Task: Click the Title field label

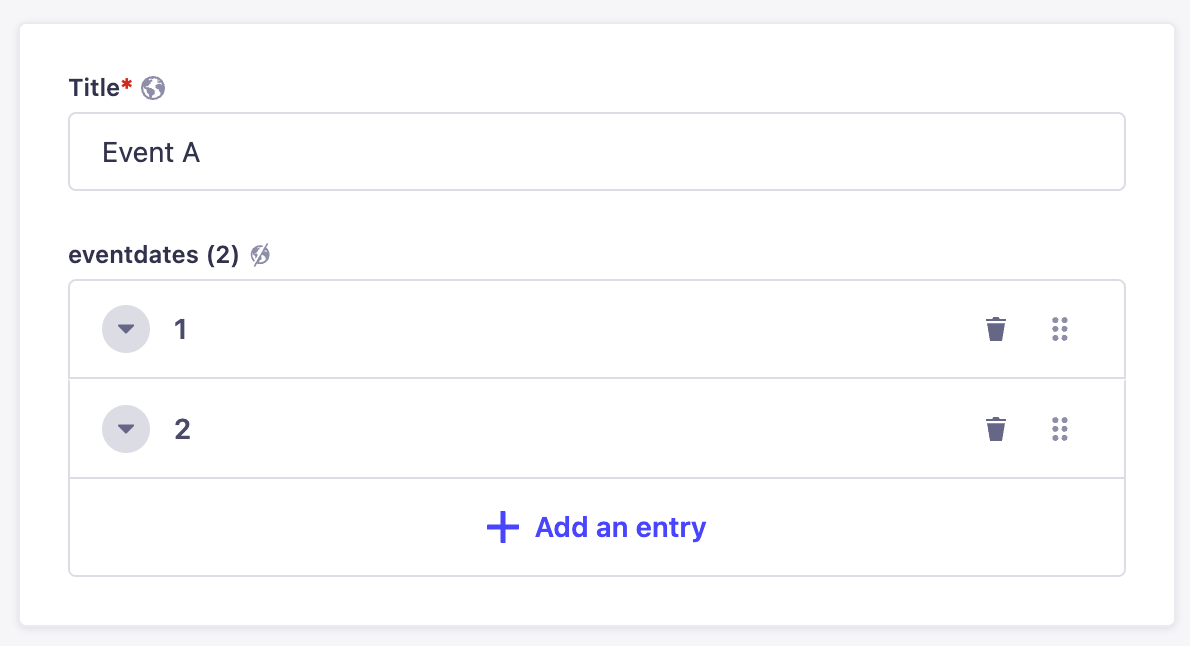Action: click(x=93, y=88)
